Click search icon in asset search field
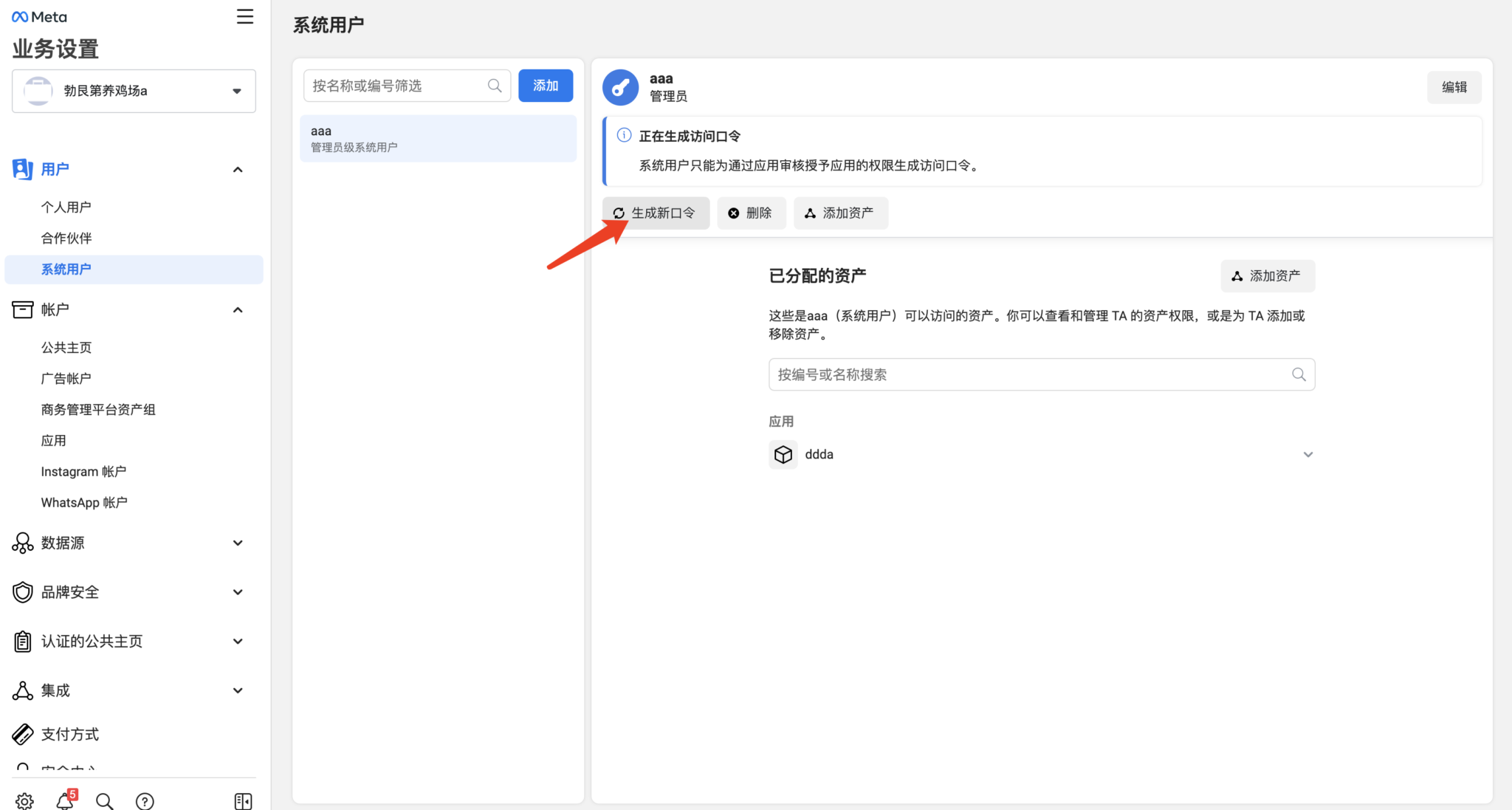 1299,374
